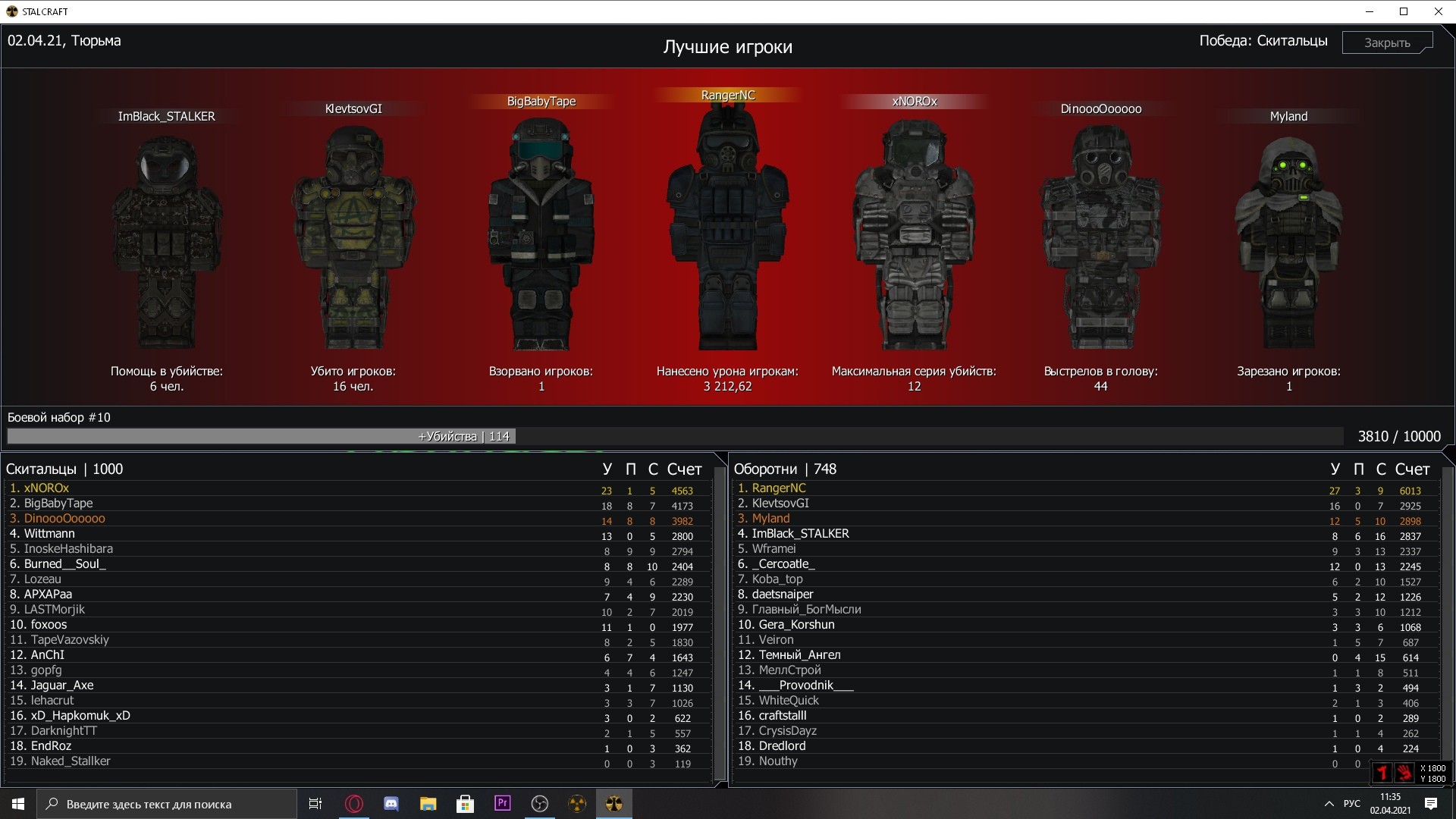The height and width of the screenshot is (819, 1456).
Task: Select the 13. МеллСтрой row
Action: 1086,670
